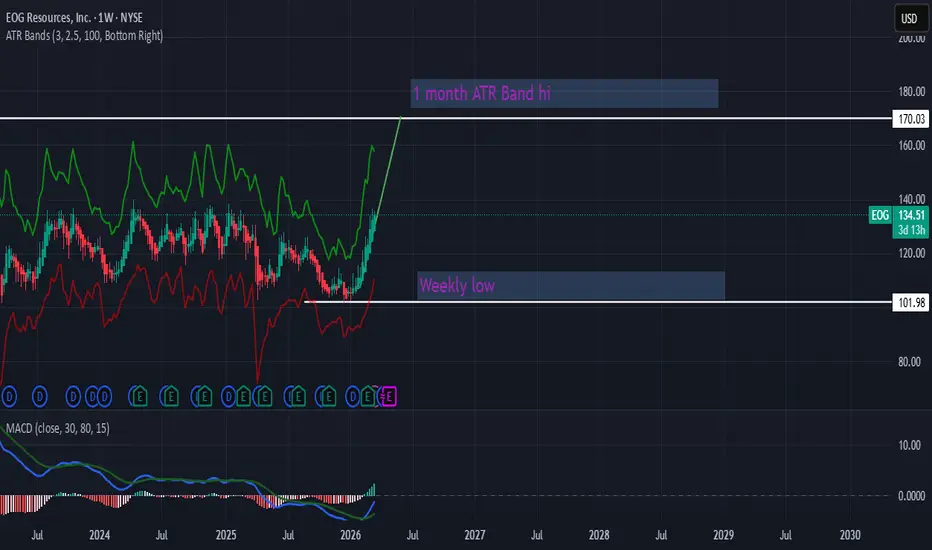
Task: Click the 120.00 price axis value
Action: 912,253
